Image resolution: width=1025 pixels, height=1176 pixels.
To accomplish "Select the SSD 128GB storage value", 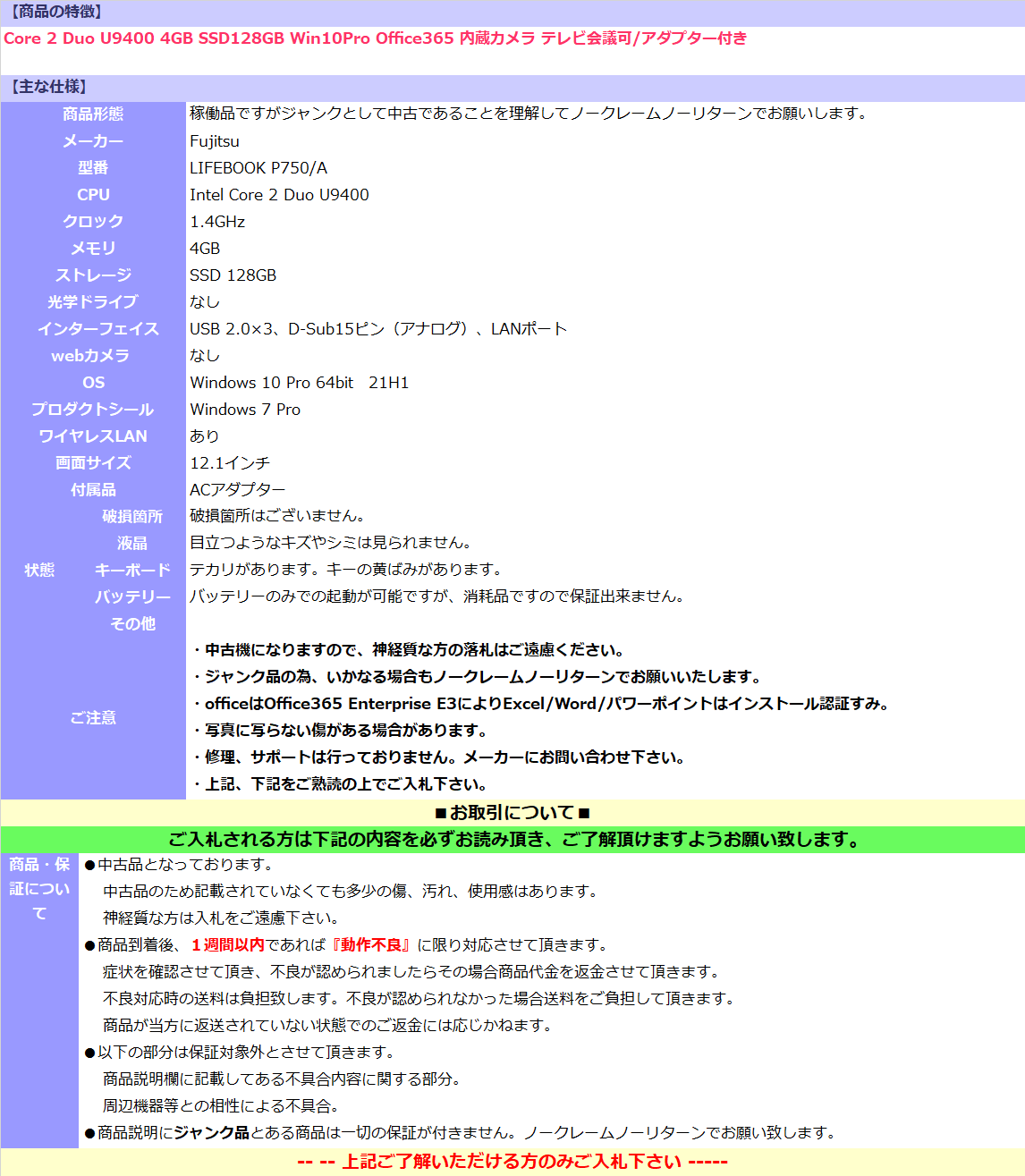I will 233,275.
